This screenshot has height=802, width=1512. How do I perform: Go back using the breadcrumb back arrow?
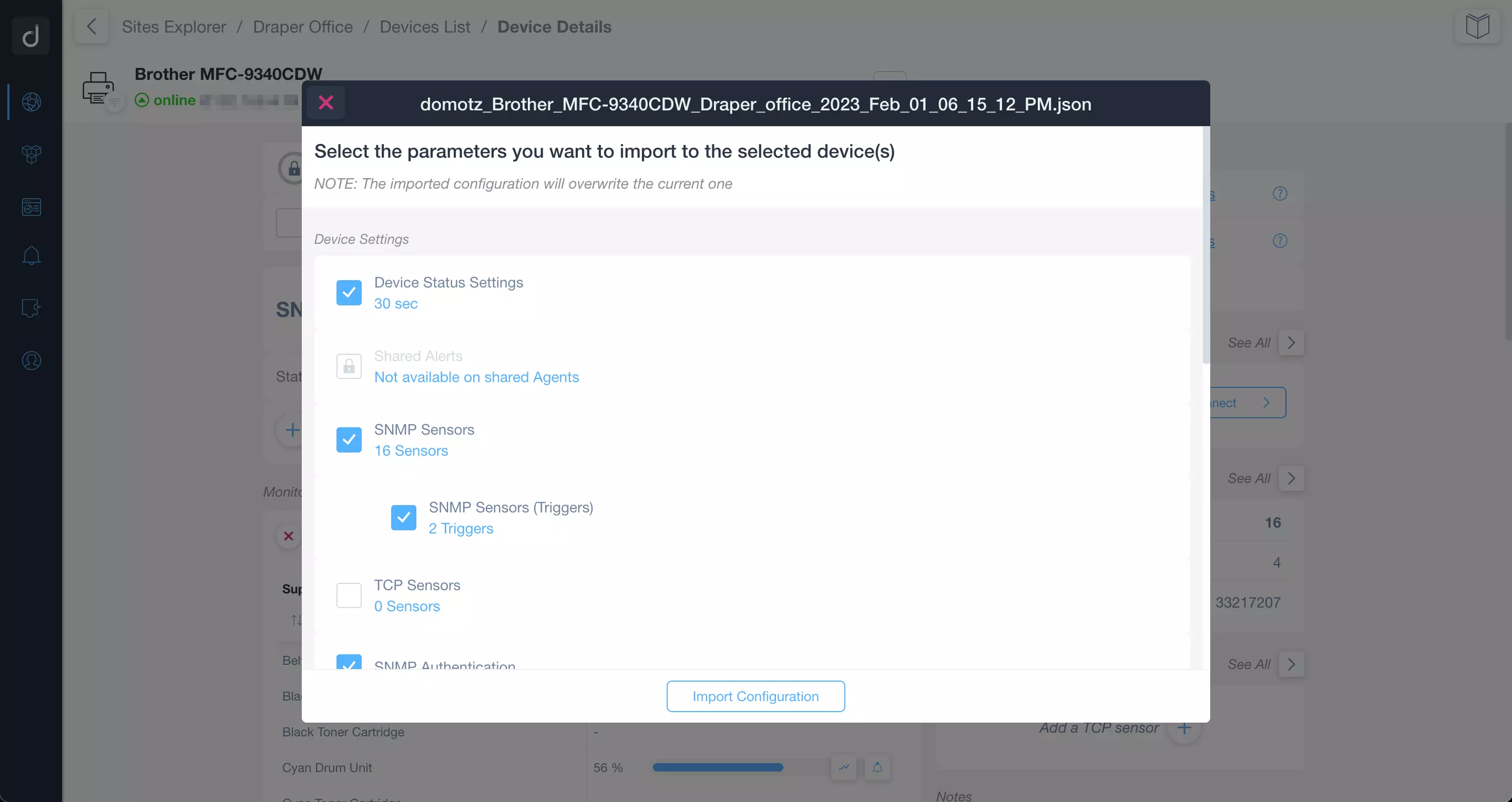coord(91,26)
